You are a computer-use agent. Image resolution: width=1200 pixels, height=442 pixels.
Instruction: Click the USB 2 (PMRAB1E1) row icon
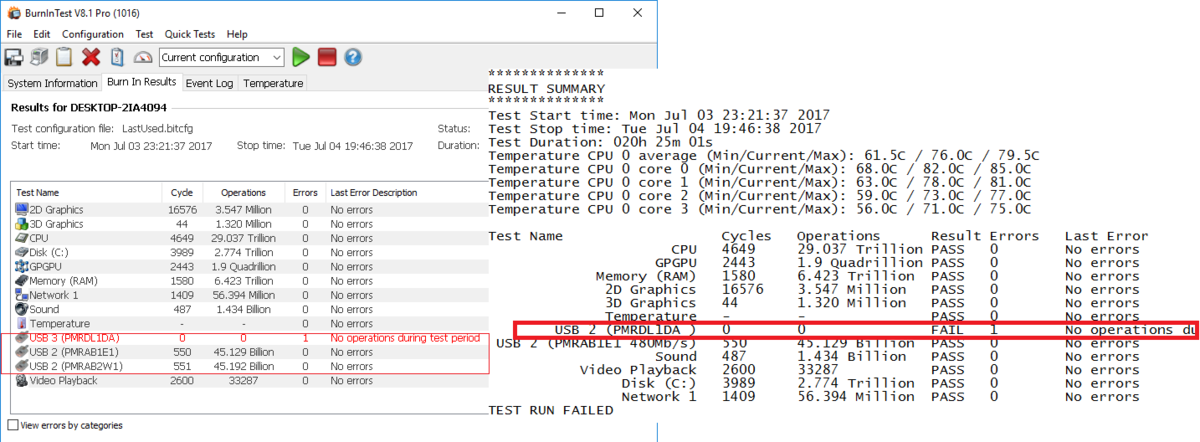[21, 353]
